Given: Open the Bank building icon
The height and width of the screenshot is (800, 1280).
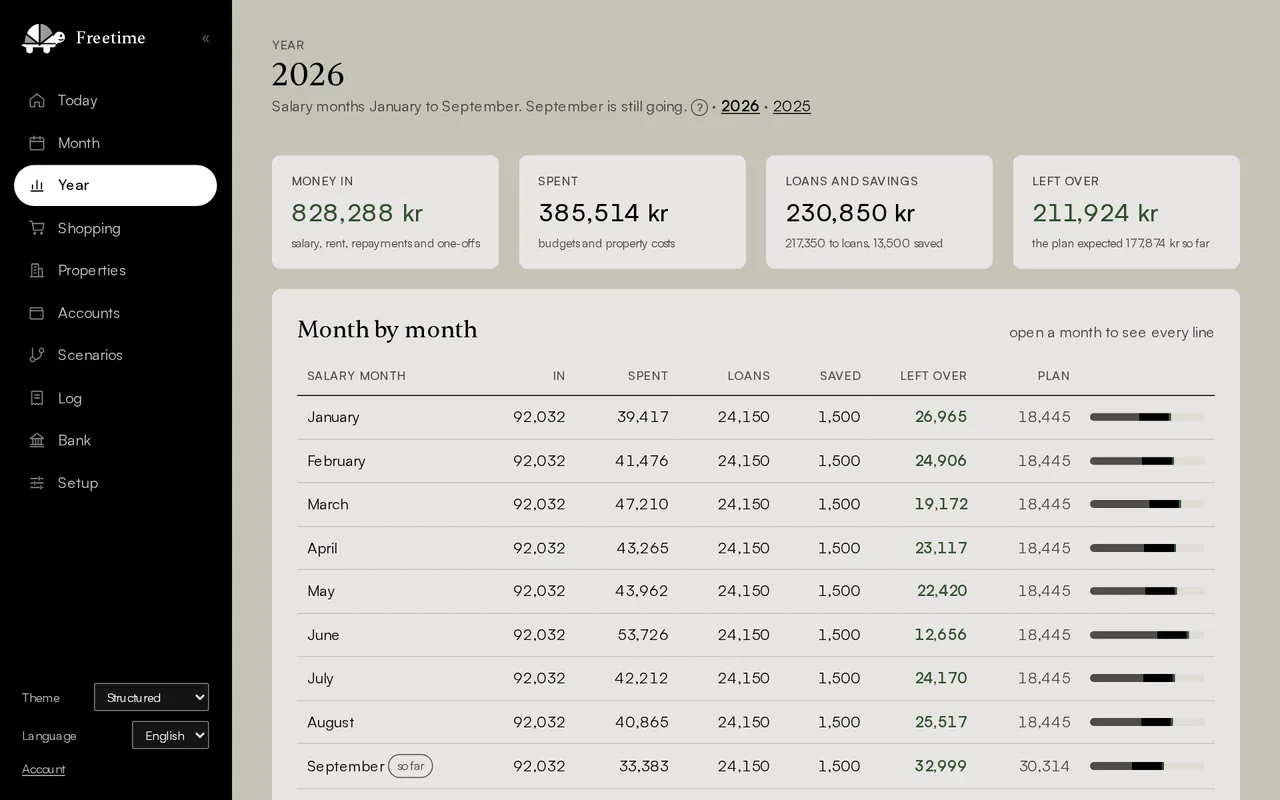Looking at the screenshot, I should 37,440.
